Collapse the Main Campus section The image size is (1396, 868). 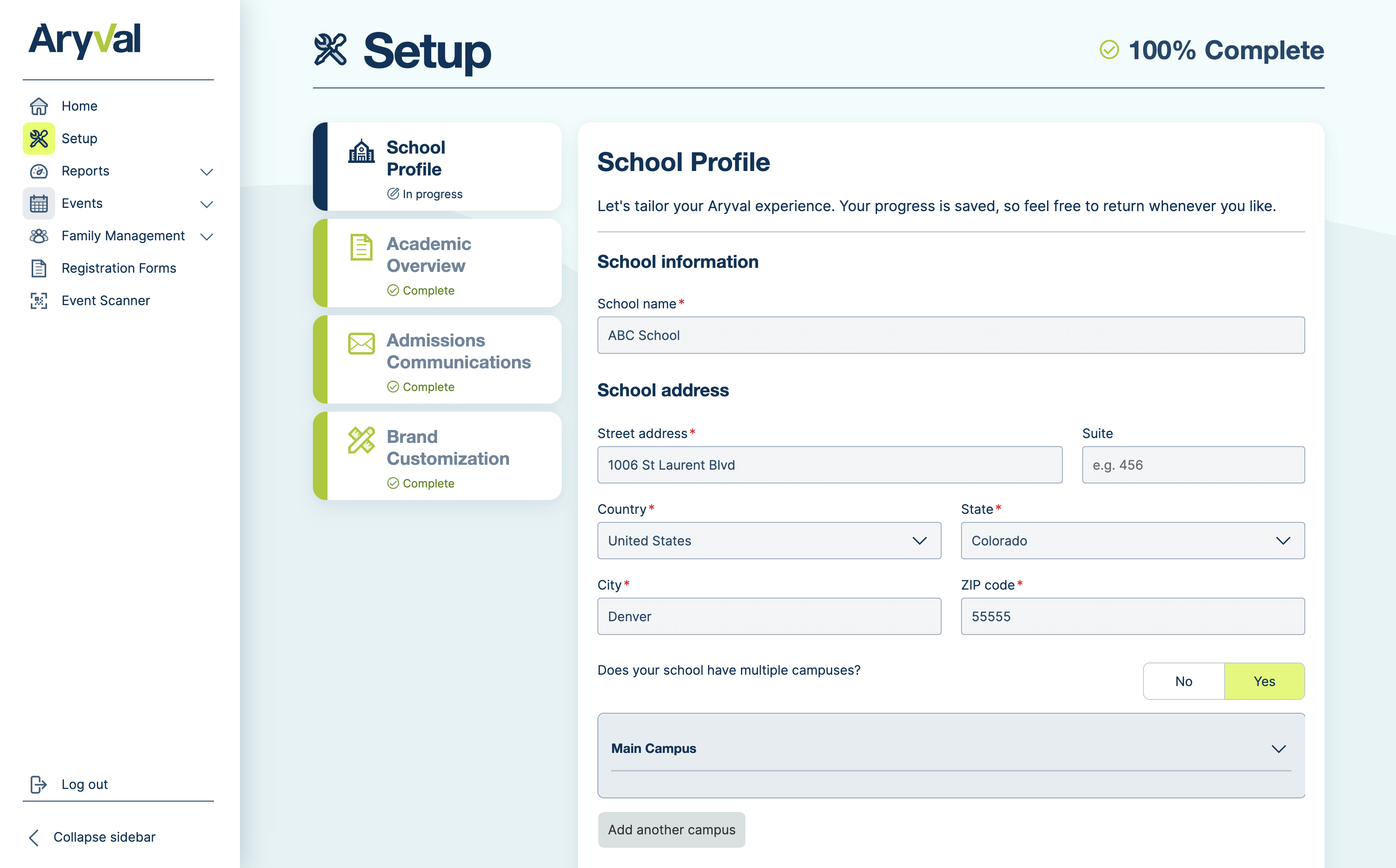coord(1278,748)
